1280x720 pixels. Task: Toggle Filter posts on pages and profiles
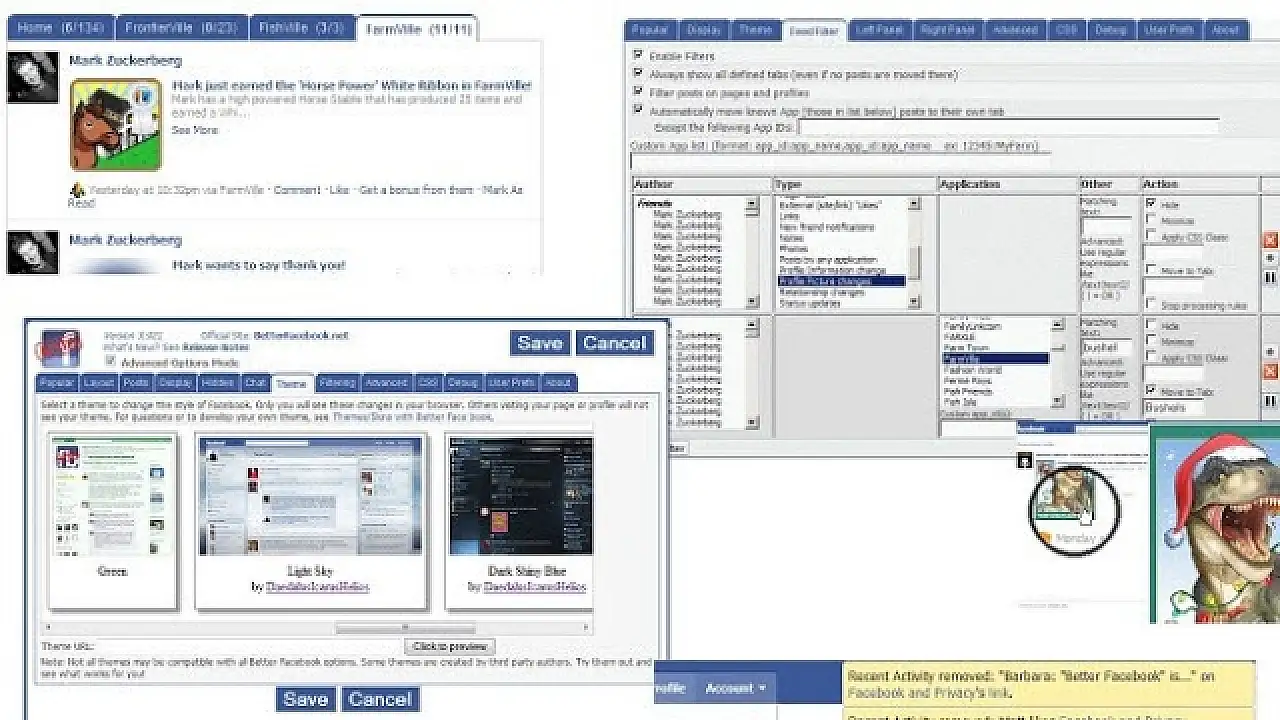638,93
